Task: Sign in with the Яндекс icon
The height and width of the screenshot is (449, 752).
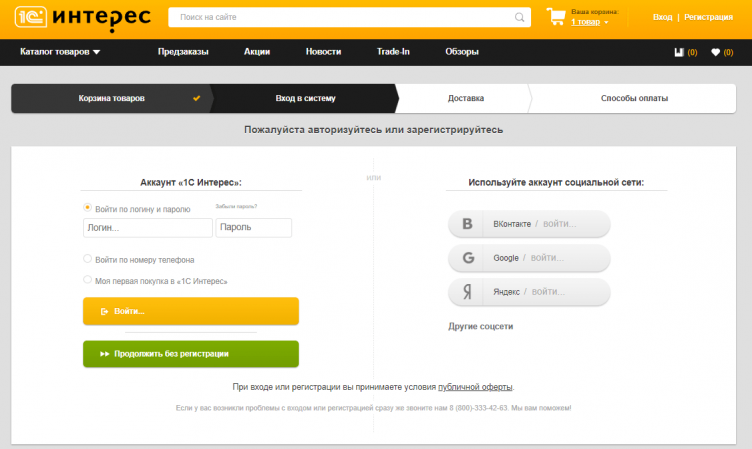Action: (x=467, y=292)
